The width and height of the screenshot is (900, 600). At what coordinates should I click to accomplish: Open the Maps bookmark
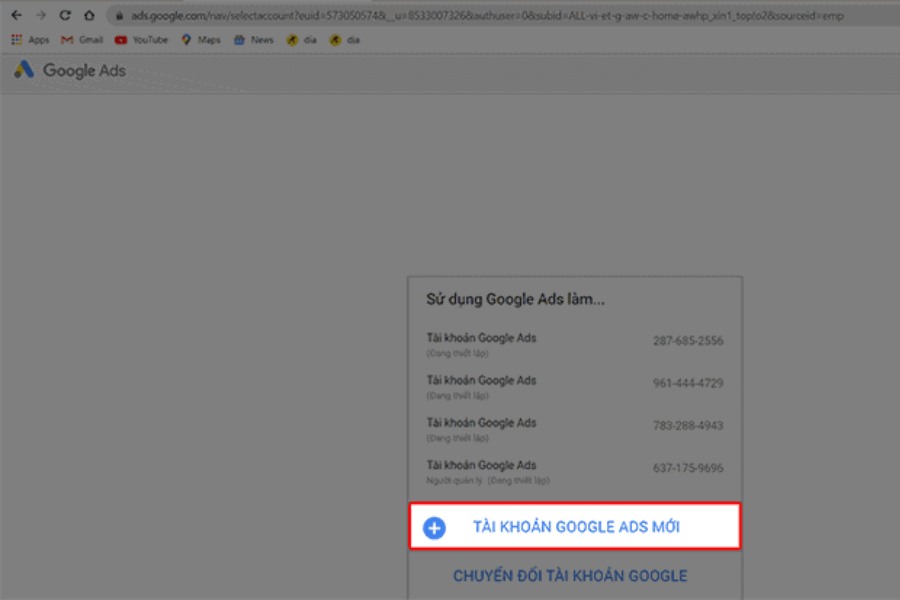tap(201, 40)
